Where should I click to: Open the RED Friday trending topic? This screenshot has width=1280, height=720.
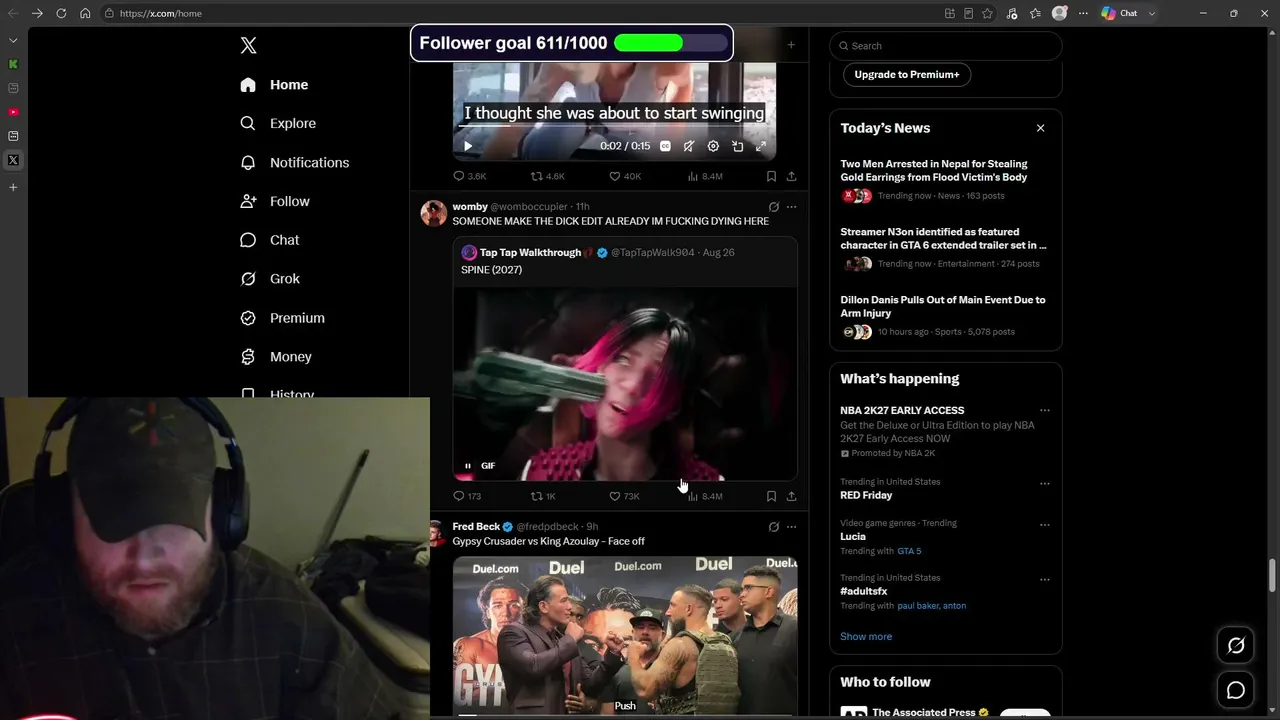[866, 495]
